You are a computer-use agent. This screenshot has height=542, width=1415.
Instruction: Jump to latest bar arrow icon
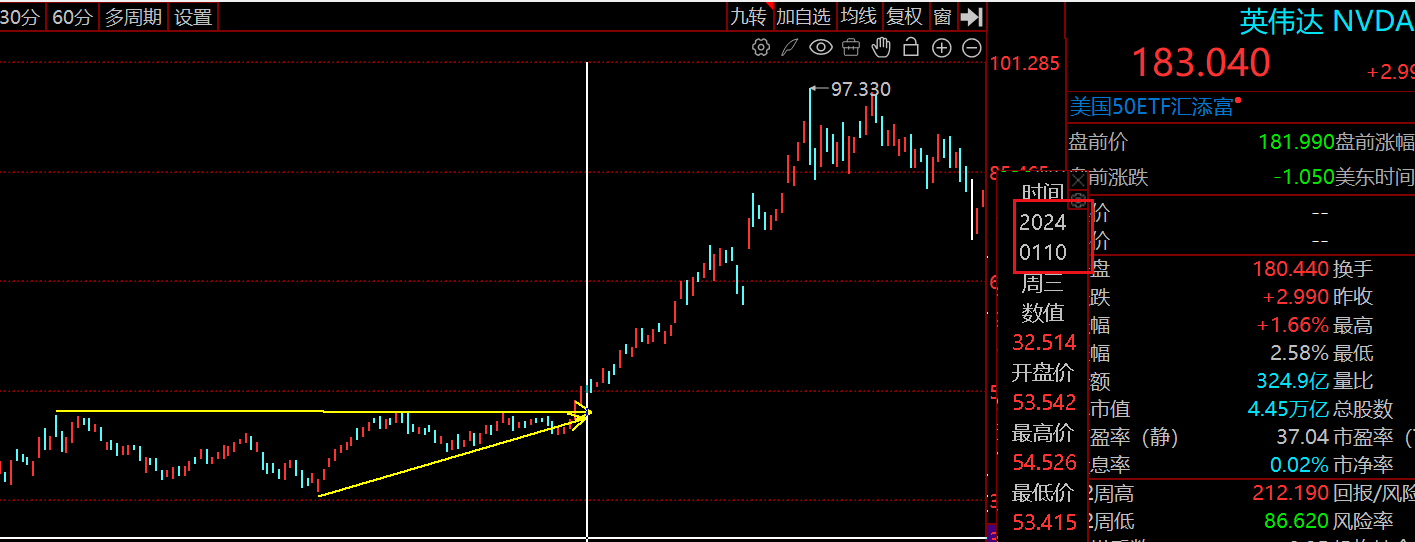click(x=972, y=16)
